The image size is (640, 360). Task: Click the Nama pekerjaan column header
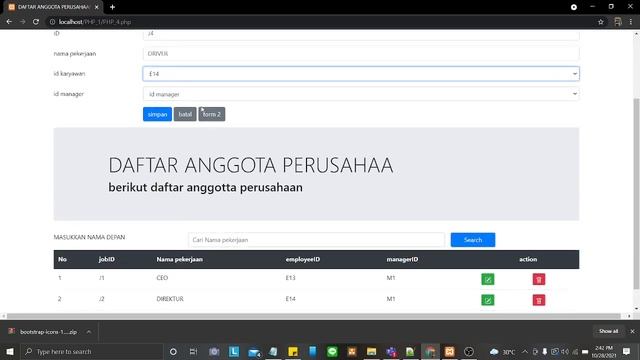tap(180, 259)
